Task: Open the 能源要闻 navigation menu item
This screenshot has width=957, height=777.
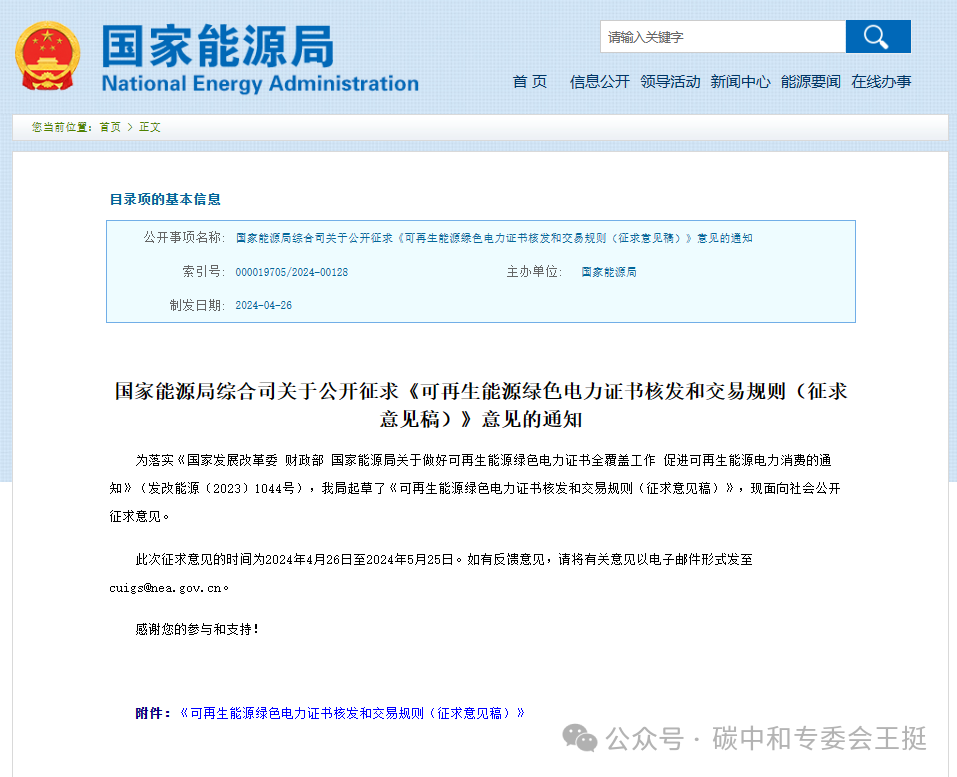Action: [x=810, y=82]
